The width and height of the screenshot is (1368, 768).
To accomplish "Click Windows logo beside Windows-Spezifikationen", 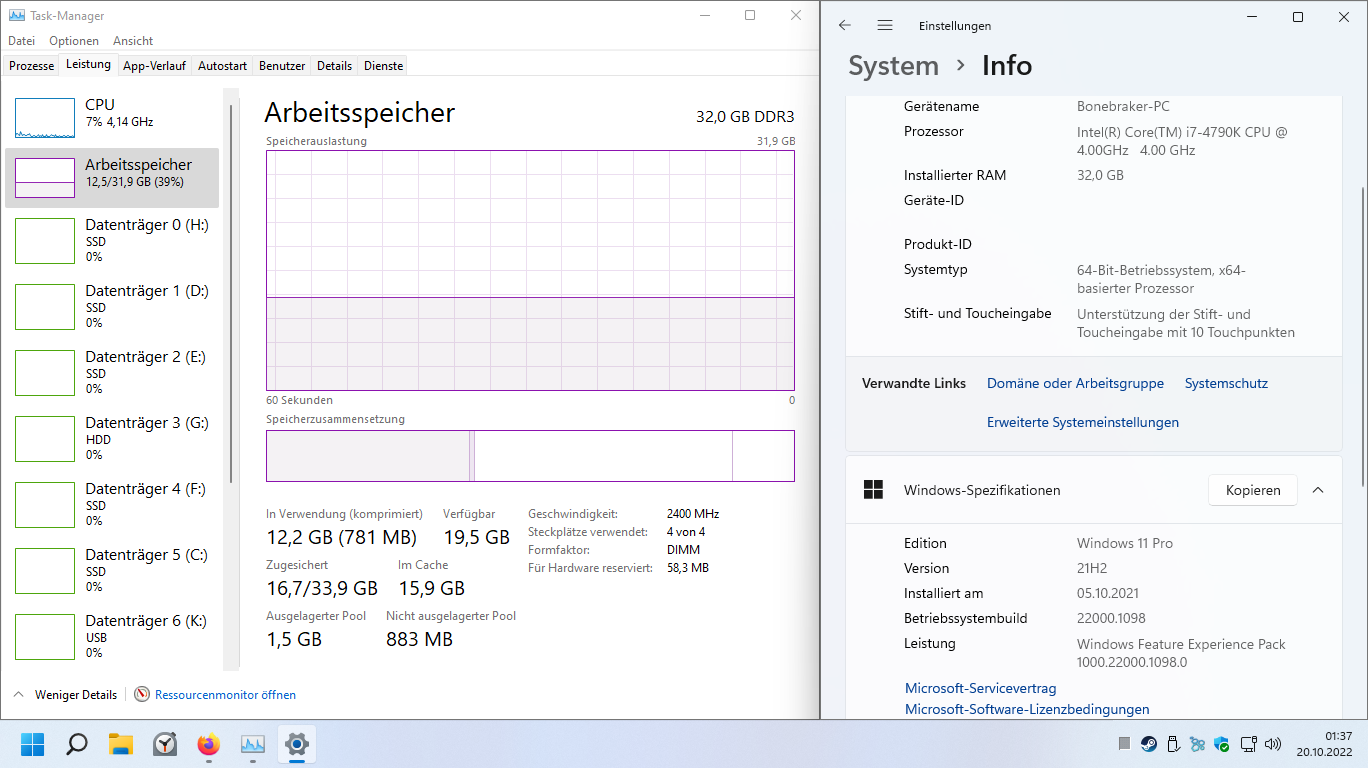I will [x=873, y=490].
